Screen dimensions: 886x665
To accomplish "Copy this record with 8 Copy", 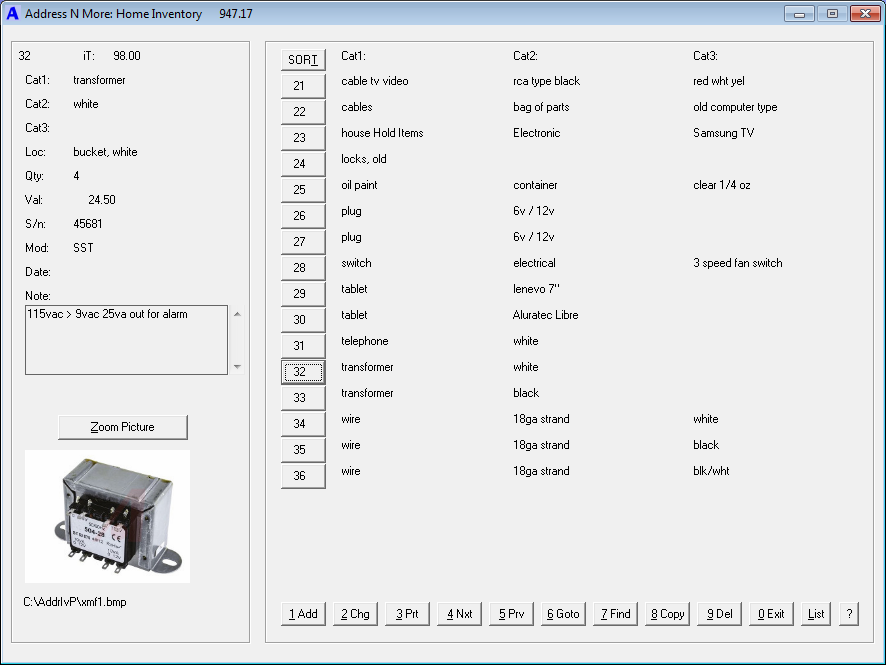I will (x=667, y=613).
